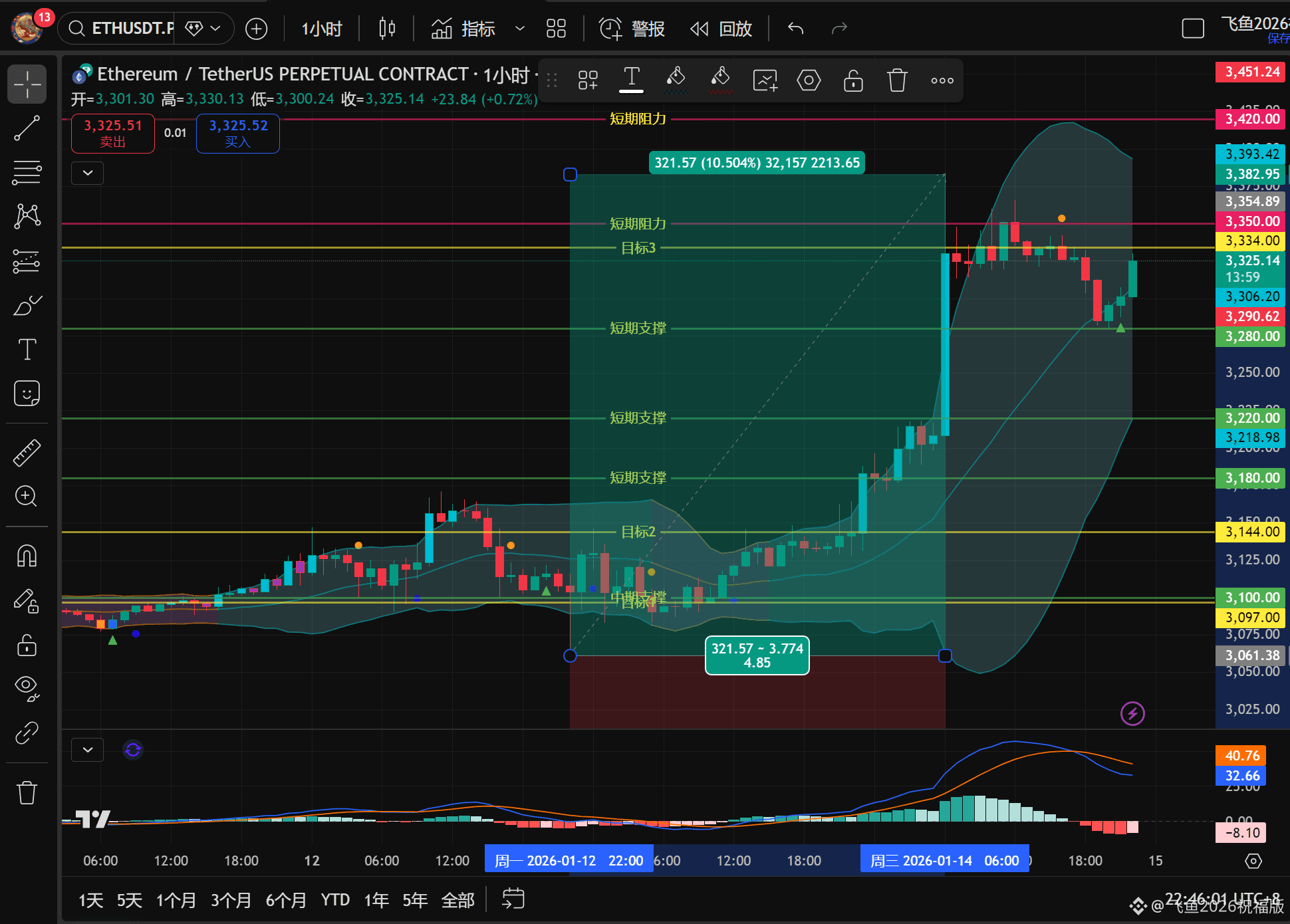The width and height of the screenshot is (1290, 924).
Task: Toggle lock all drawings
Action: tap(27, 645)
